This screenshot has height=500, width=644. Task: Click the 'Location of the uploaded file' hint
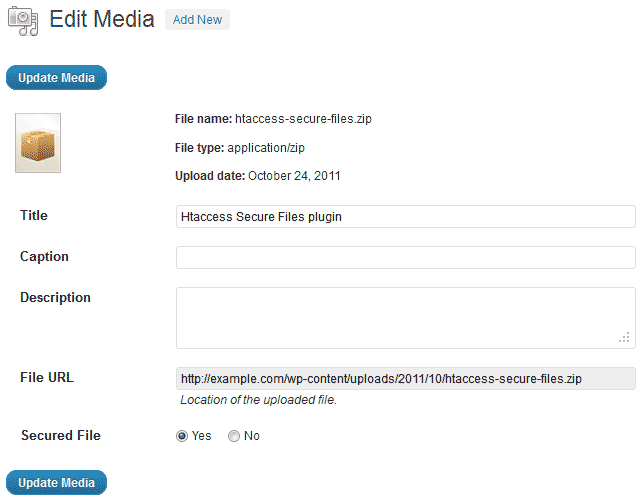pos(258,400)
